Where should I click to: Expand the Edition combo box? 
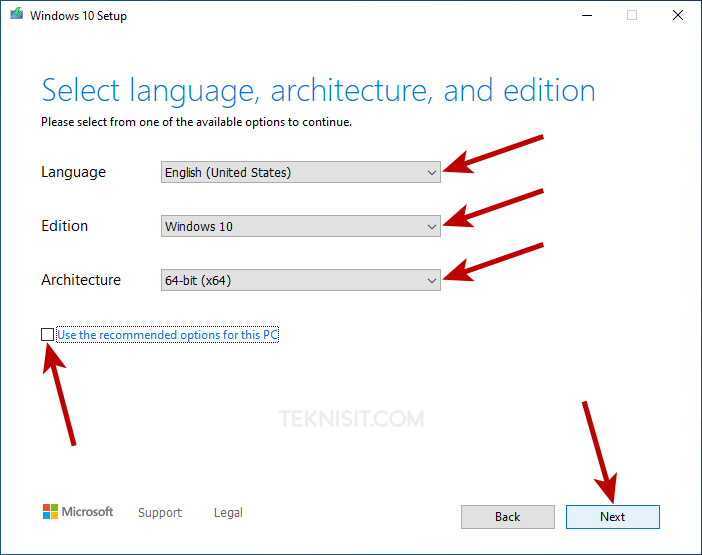[300, 226]
